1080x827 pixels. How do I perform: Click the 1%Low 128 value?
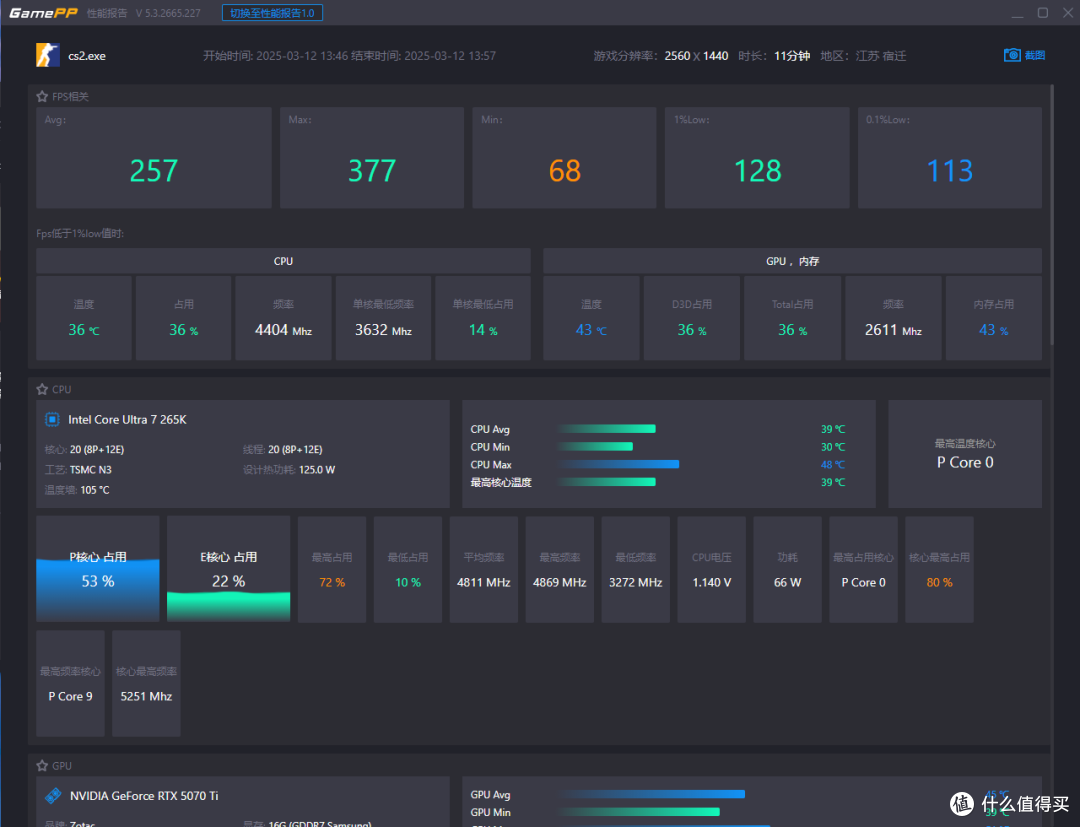click(x=758, y=171)
